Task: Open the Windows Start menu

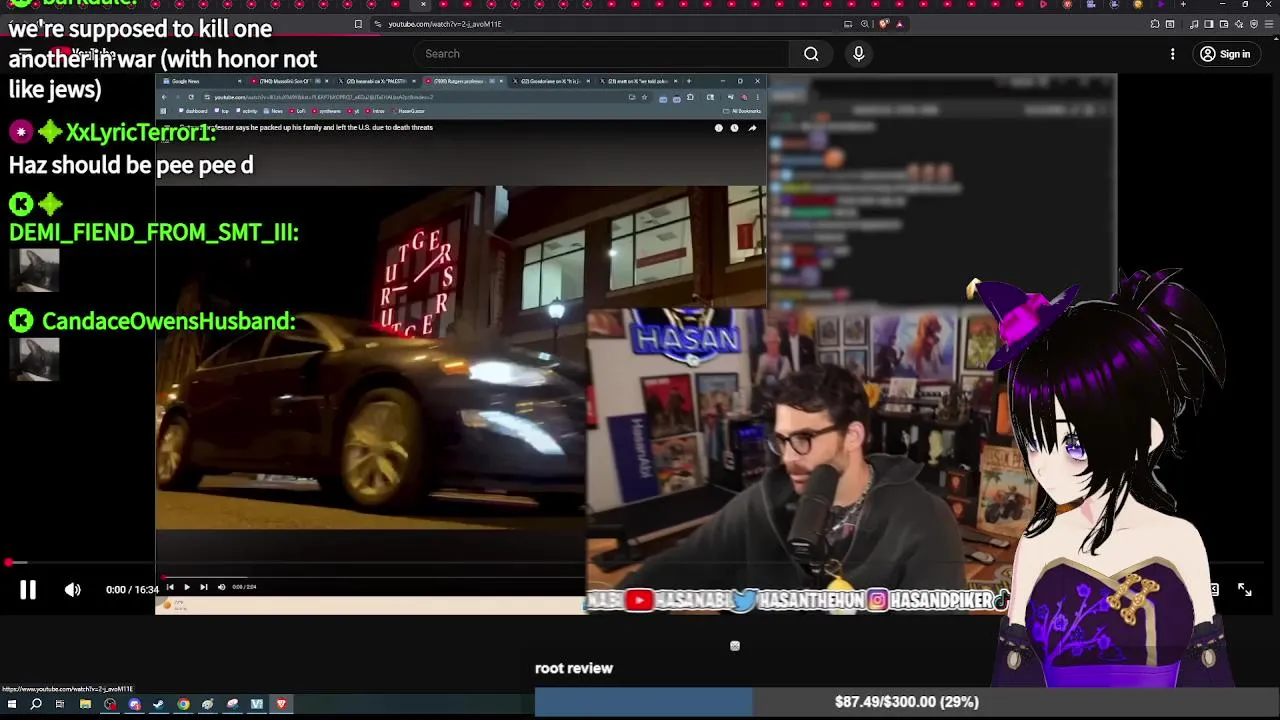Action: pos(12,704)
